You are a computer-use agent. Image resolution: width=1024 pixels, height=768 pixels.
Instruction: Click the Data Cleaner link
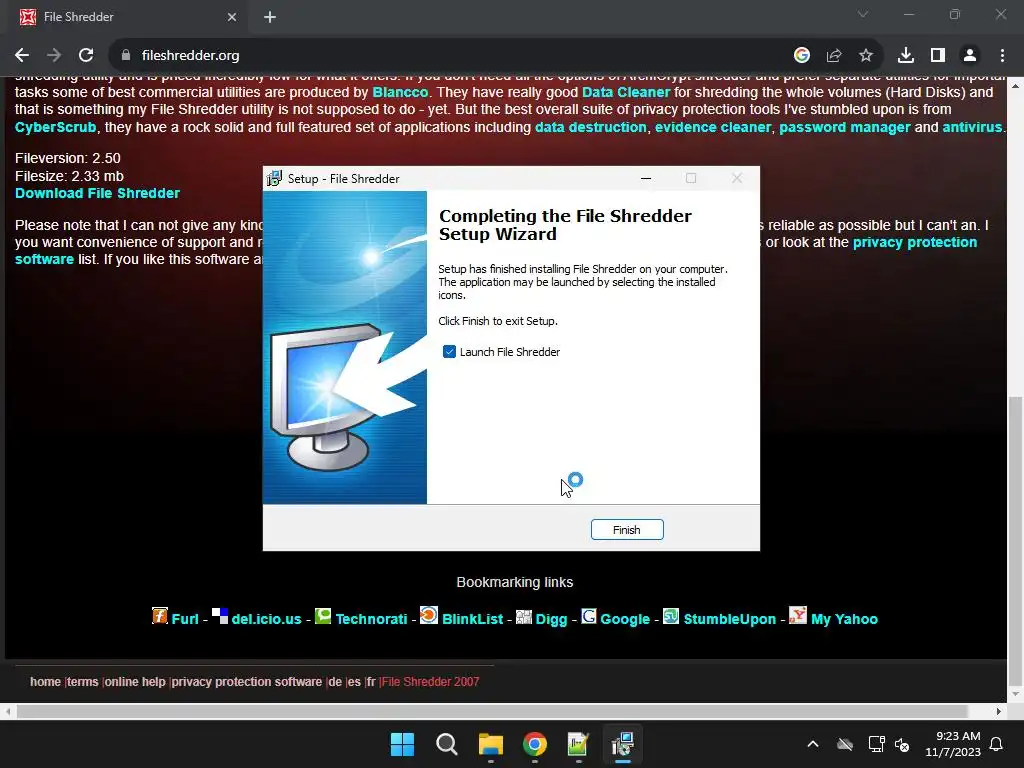[626, 92]
